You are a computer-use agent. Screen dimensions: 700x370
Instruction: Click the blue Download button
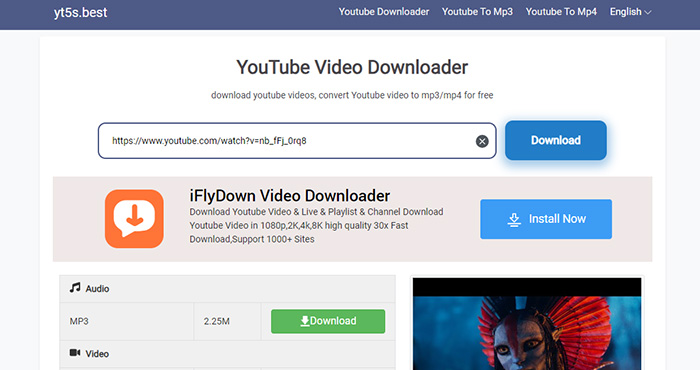point(556,140)
